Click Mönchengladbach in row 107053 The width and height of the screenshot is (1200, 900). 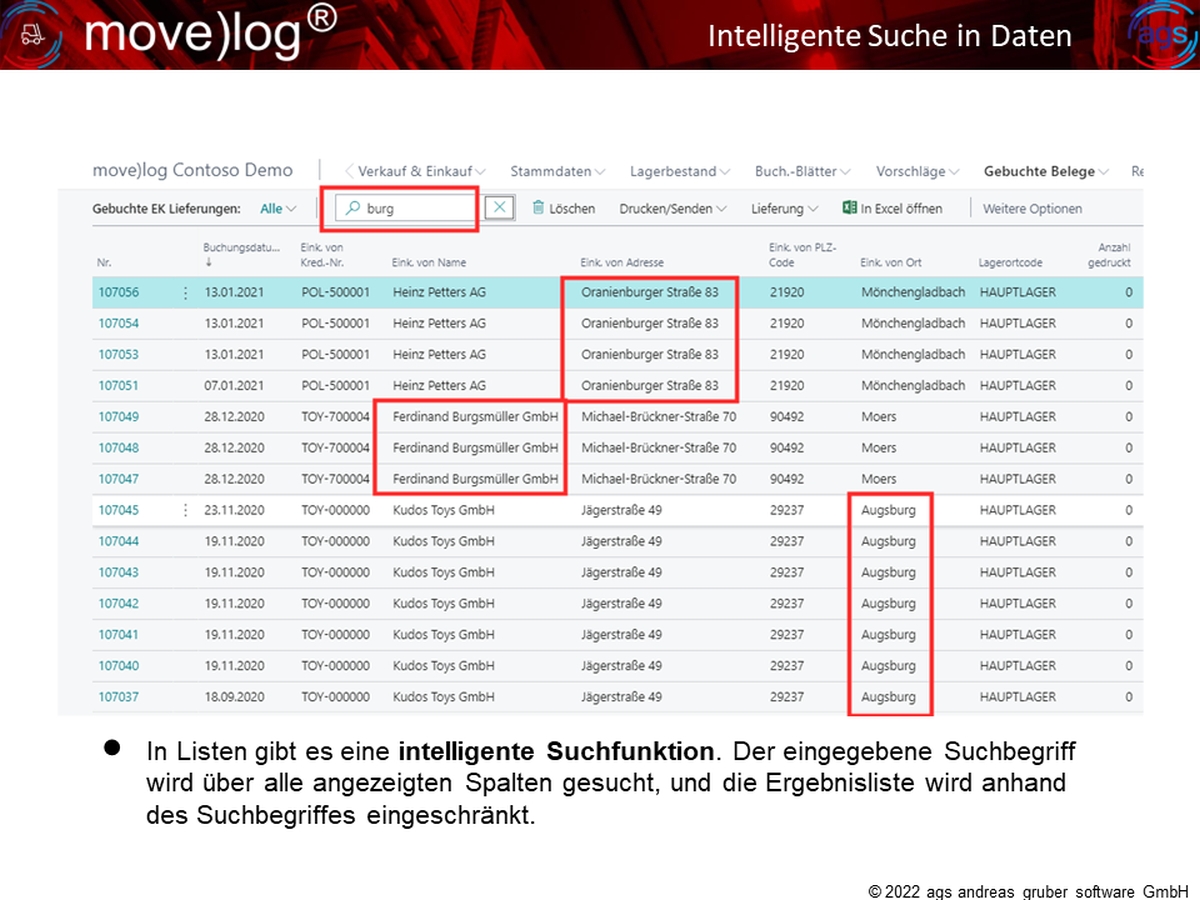913,355
